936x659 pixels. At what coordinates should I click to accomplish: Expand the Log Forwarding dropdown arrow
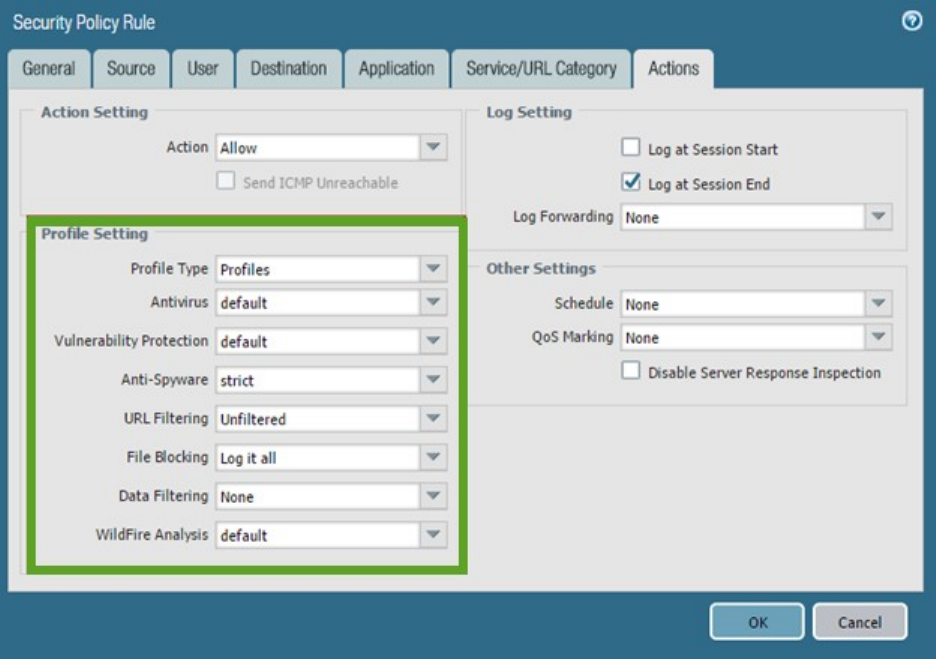click(879, 217)
